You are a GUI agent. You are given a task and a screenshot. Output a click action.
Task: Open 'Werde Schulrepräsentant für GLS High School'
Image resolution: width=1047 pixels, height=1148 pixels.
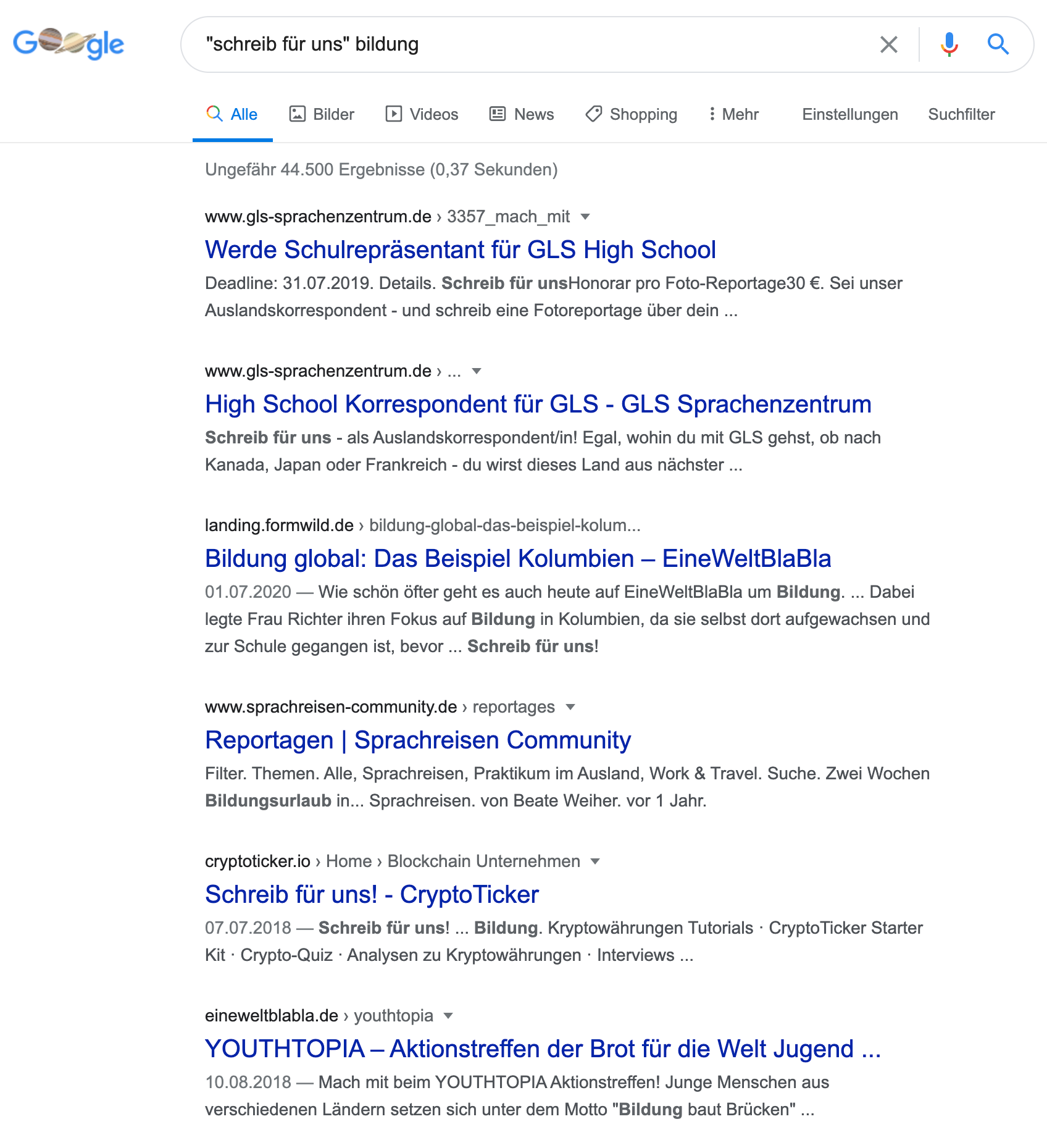(461, 249)
